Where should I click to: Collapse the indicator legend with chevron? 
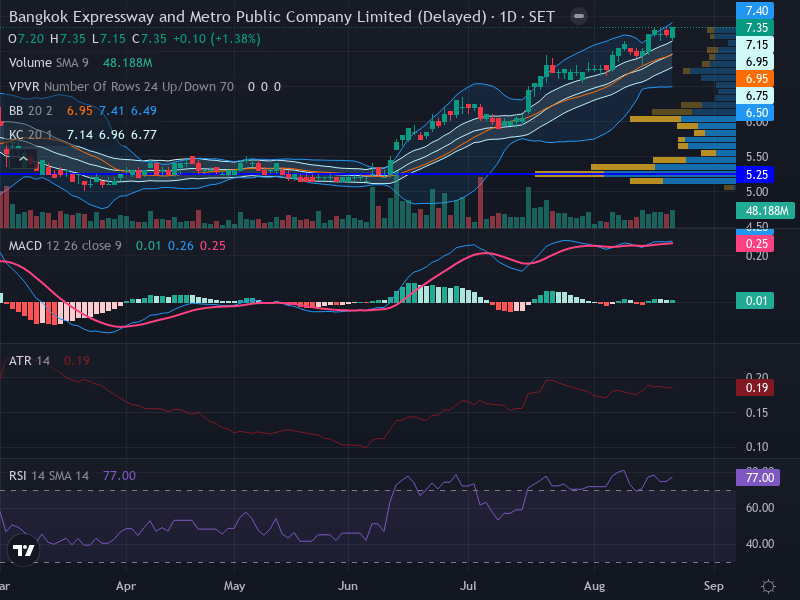(x=23, y=159)
